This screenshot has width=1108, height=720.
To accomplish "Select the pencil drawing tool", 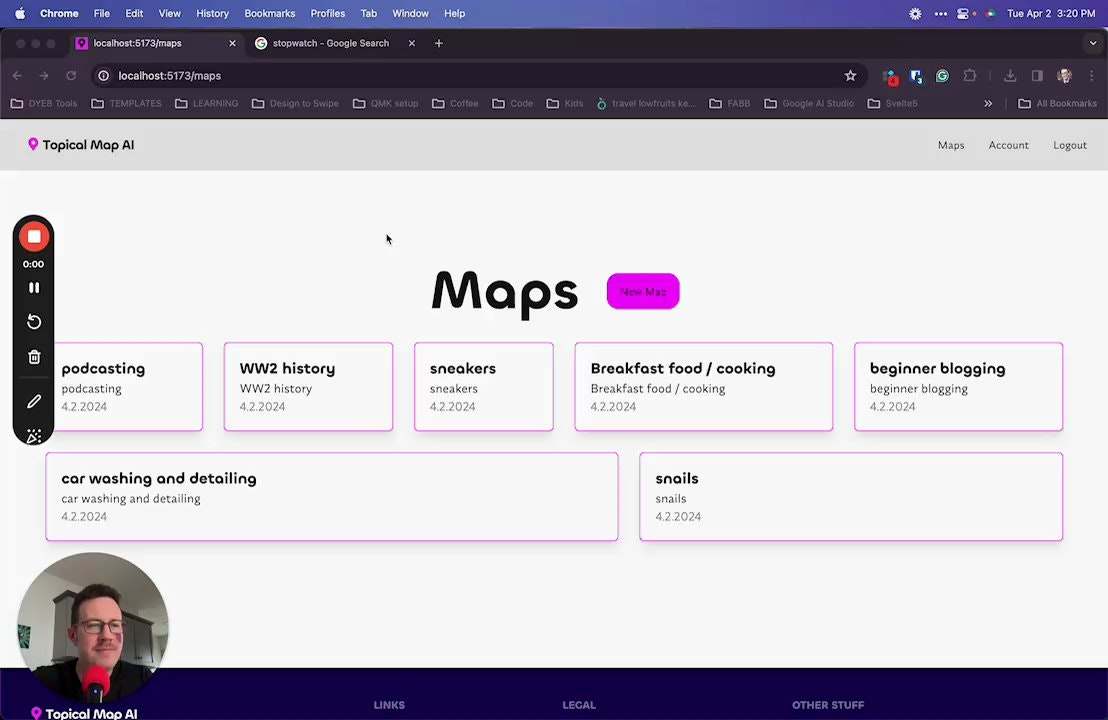I will coord(34,401).
